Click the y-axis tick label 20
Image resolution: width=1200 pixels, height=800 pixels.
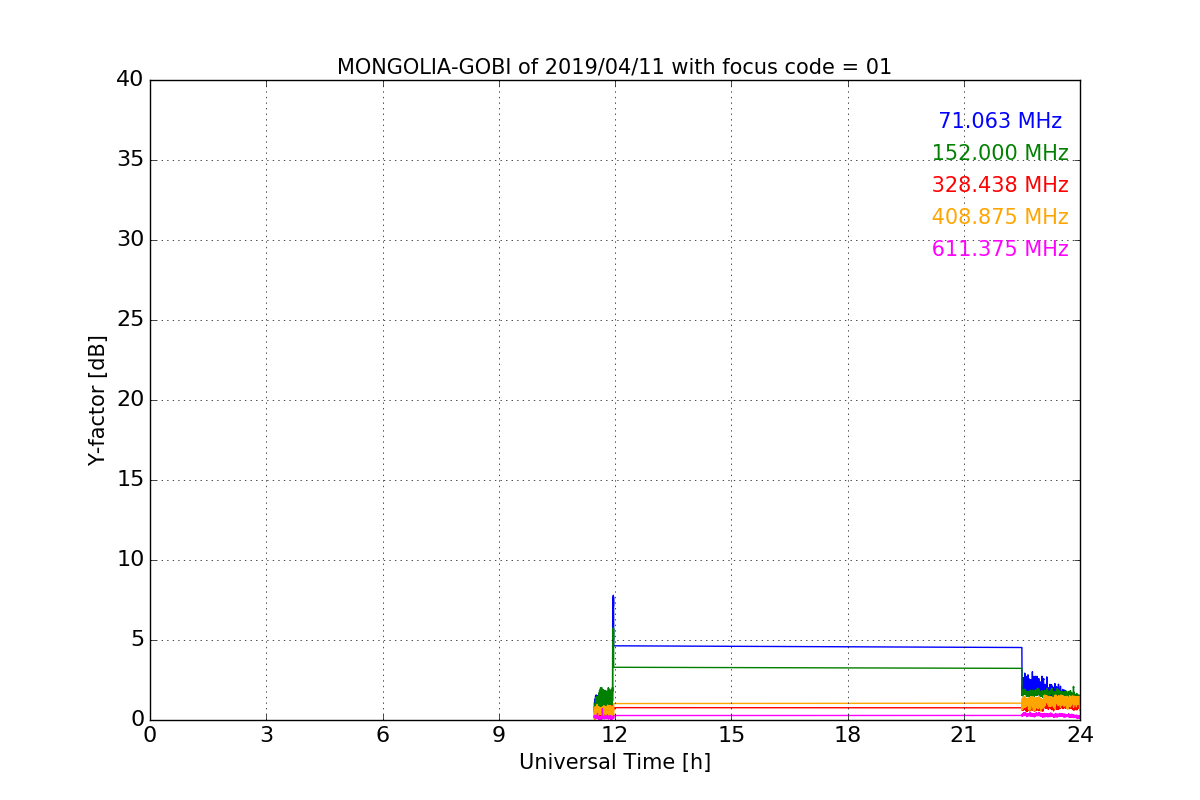tap(130, 400)
